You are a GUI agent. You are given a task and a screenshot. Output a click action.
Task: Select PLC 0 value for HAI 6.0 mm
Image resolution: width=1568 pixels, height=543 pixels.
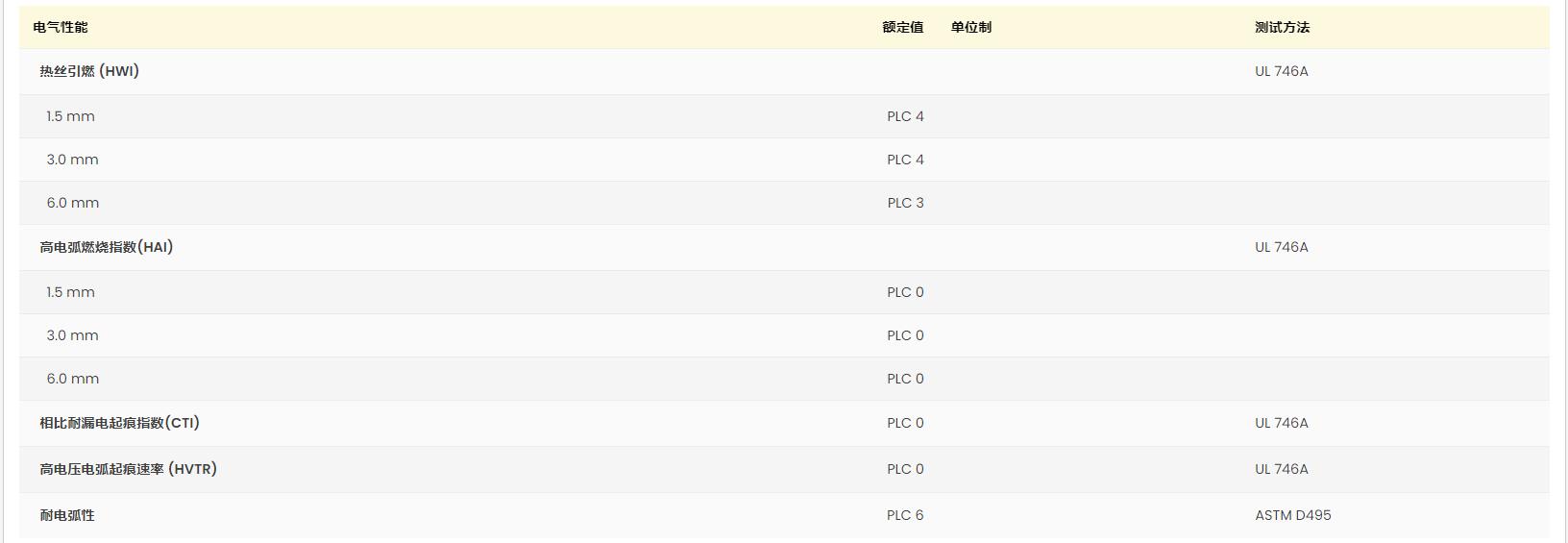(x=905, y=379)
